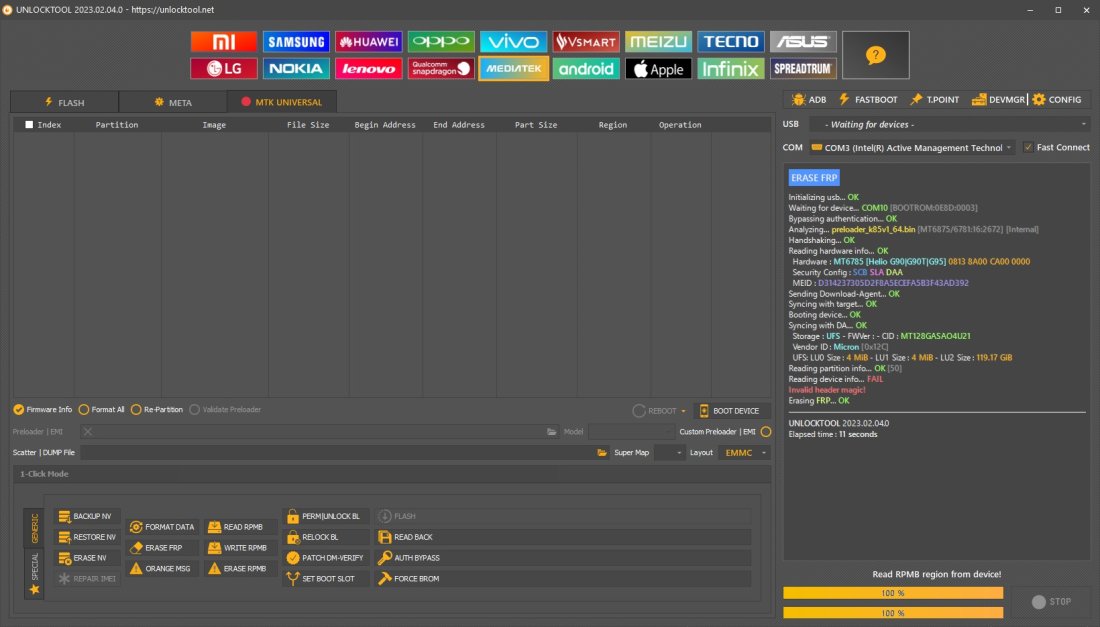
Task: Click the ERASE FRP button in 1-Click Mode
Action: coord(163,548)
